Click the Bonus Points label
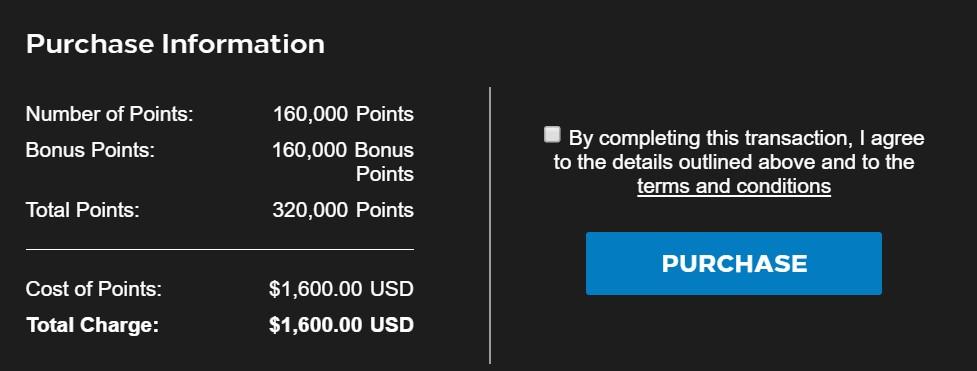Viewport: 977px width, 371px height. pos(90,150)
